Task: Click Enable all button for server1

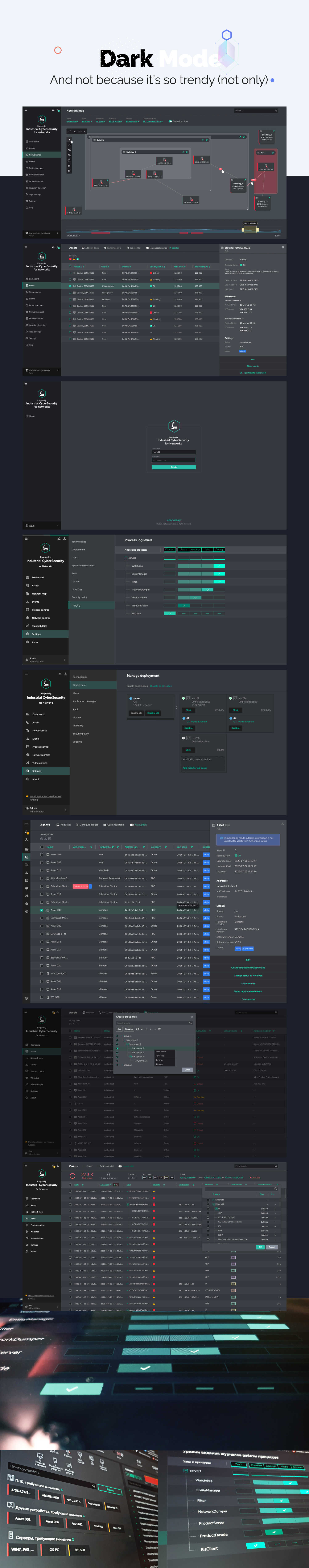Action: coord(136,713)
